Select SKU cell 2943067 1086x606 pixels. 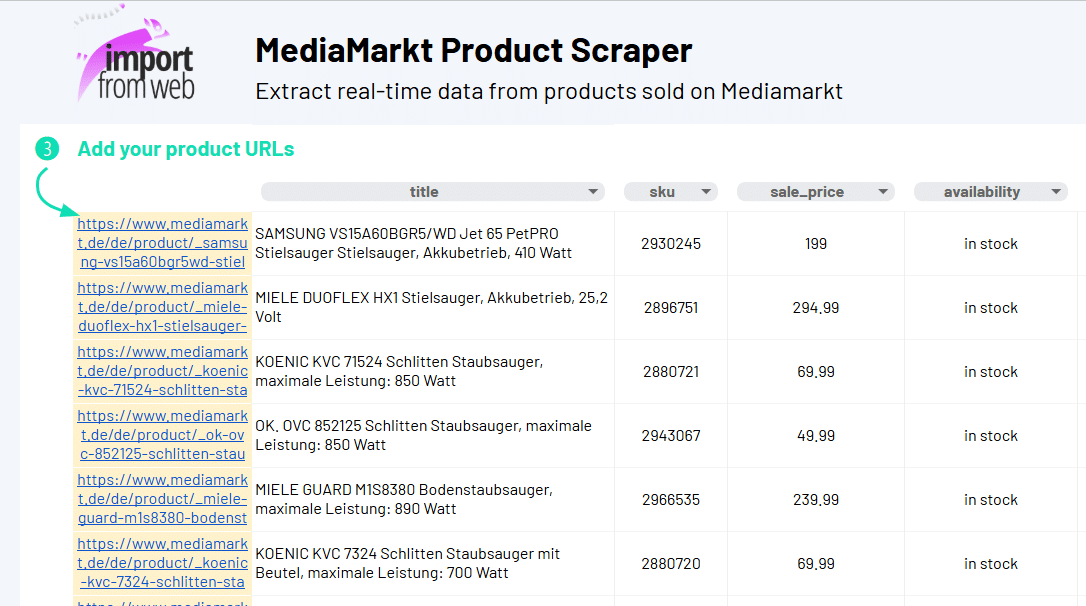[670, 436]
